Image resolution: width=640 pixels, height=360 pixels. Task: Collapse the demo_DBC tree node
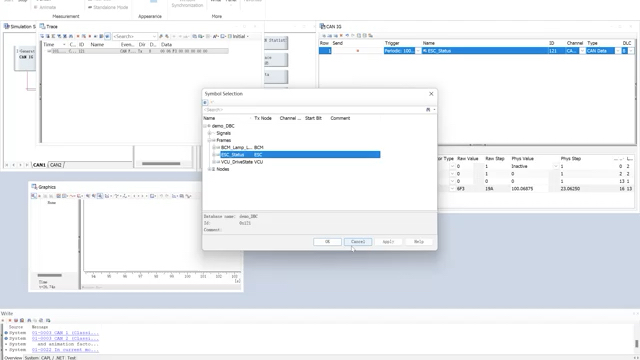[x=205, y=126]
